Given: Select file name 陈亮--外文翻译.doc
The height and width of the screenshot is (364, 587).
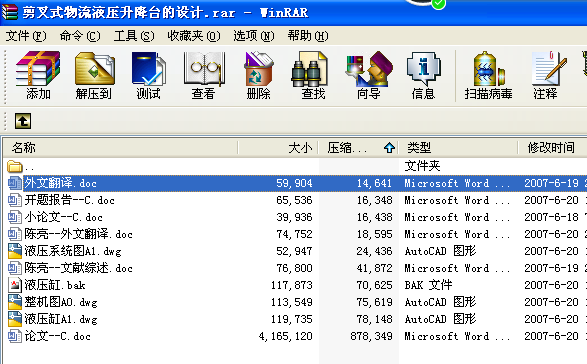Looking at the screenshot, I should pos(79,234).
